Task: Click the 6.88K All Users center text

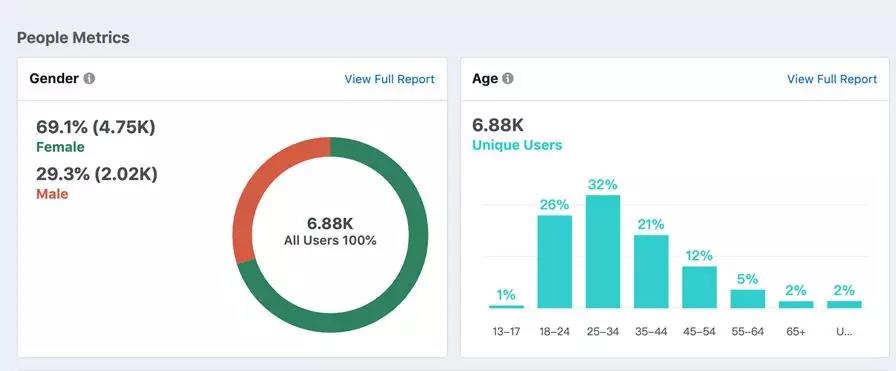Action: [330, 232]
